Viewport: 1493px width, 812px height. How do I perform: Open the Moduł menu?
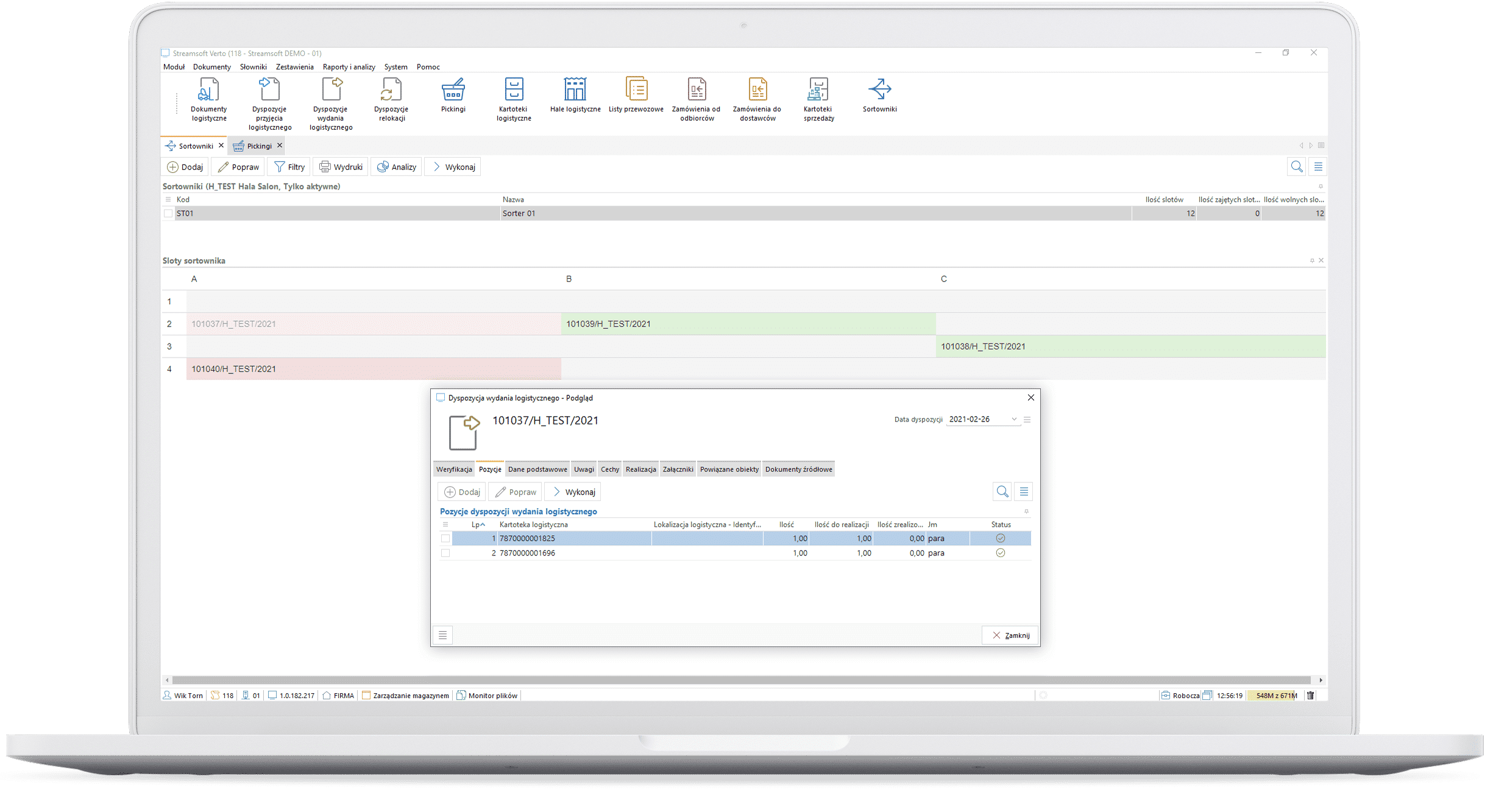(174, 67)
